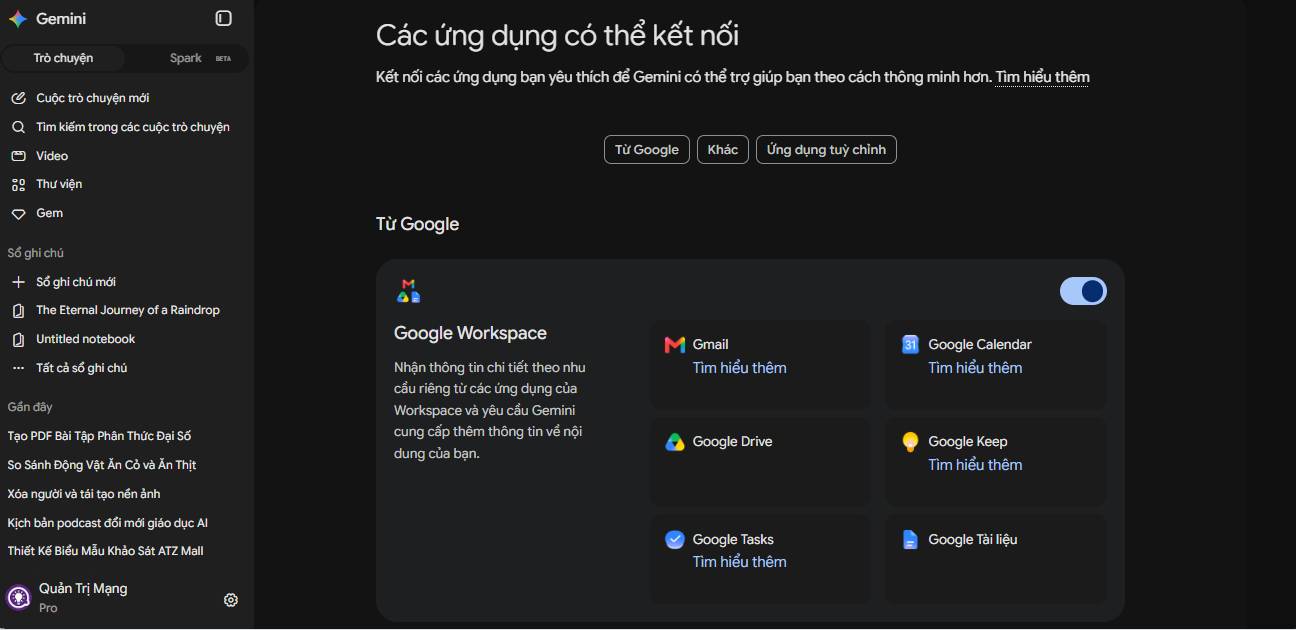Viewport: 1296px width, 630px height.
Task: Click the Google Tasks checkmark icon
Action: pos(675,539)
